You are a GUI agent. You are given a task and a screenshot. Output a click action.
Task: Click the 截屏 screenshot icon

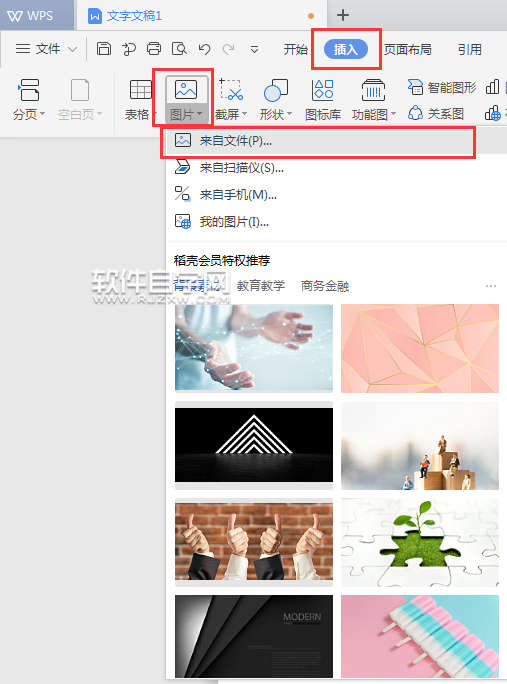click(x=230, y=90)
